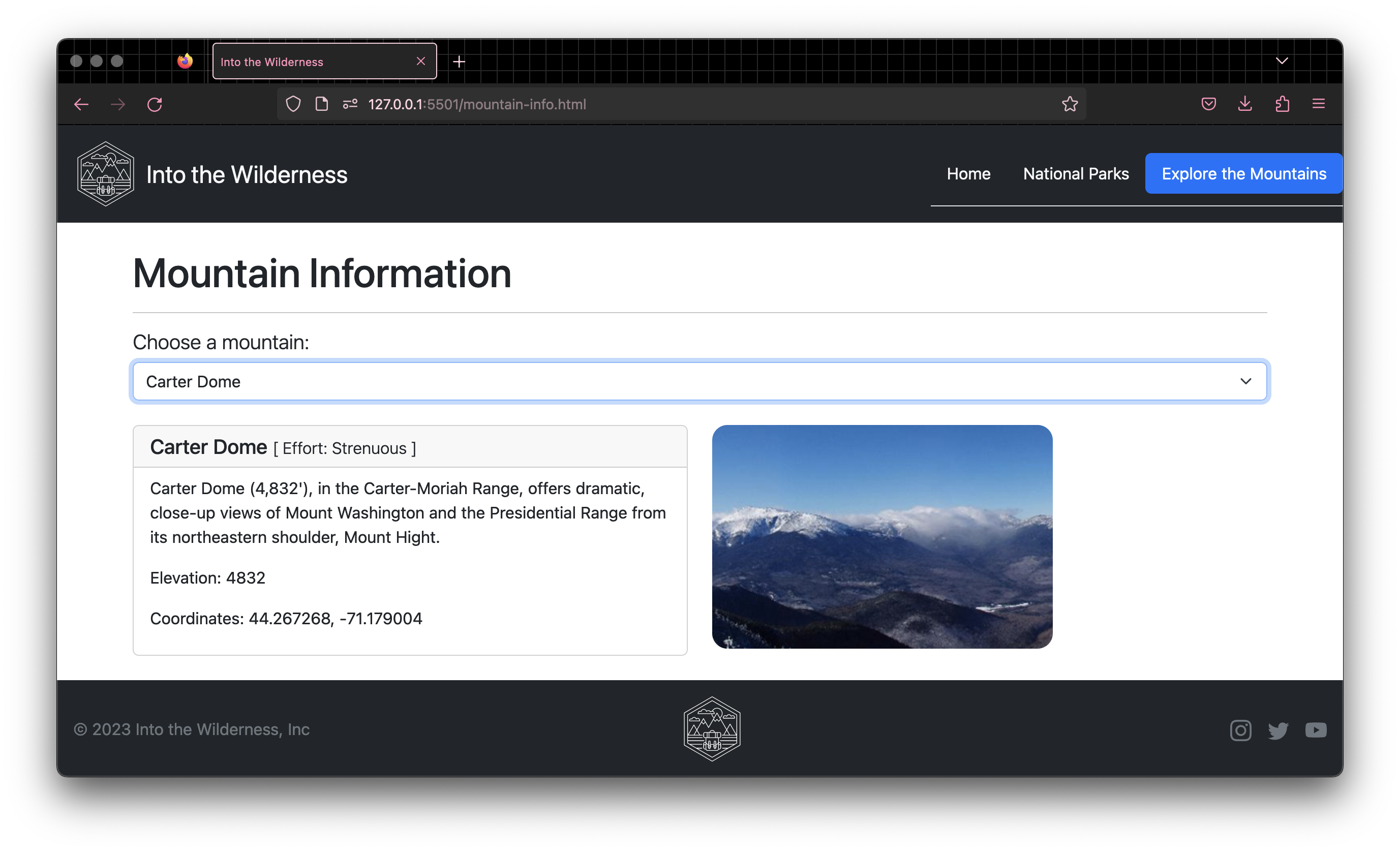Viewport: 1400px width, 852px height.
Task: Open the Twitter footer icon
Action: point(1278,730)
